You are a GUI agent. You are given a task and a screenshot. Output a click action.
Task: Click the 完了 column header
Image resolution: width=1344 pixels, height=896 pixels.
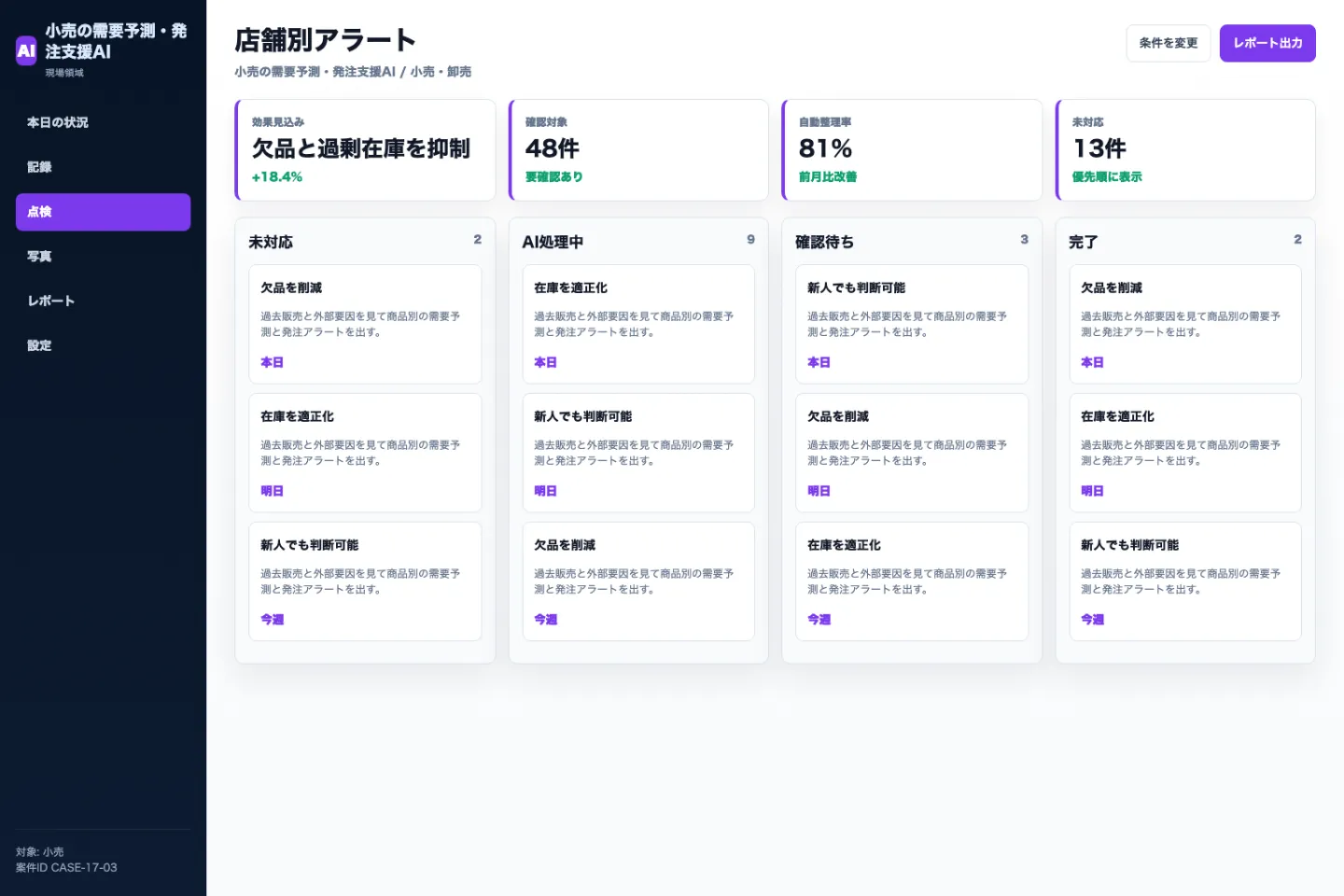click(1083, 242)
